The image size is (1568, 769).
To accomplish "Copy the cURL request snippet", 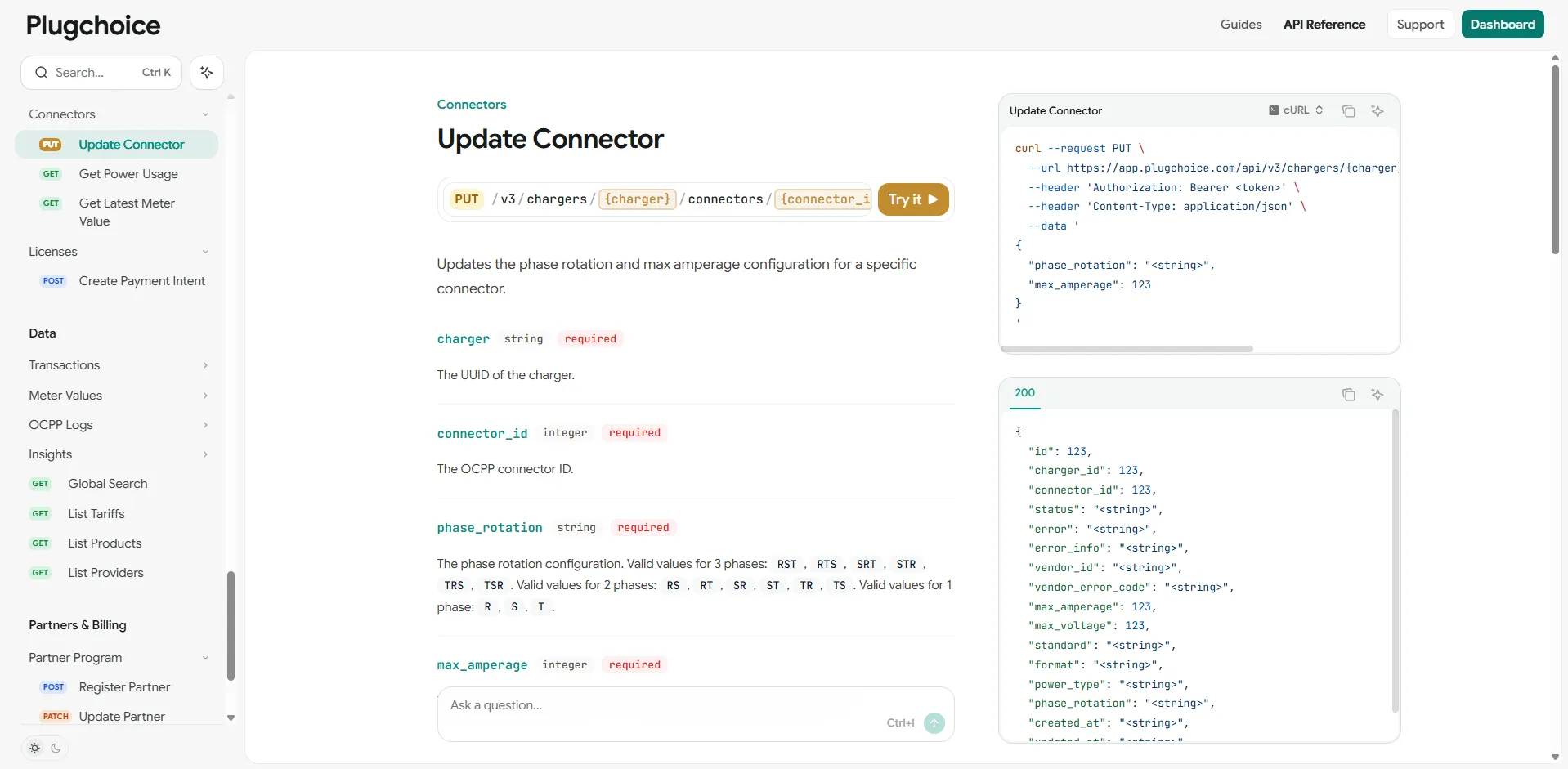I will (x=1349, y=110).
